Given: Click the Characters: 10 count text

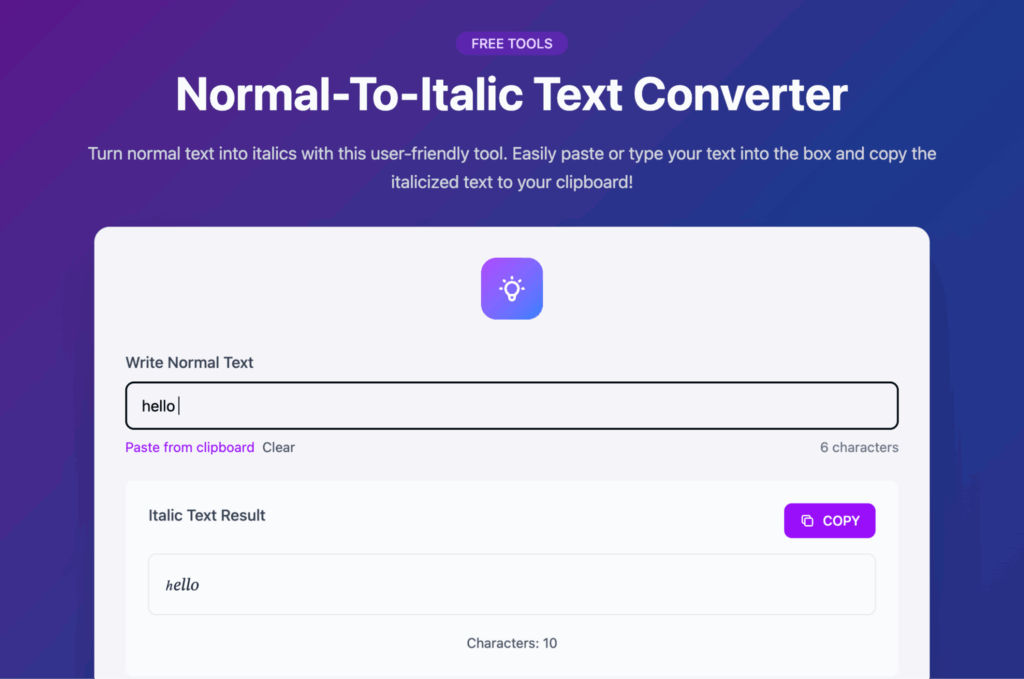Looking at the screenshot, I should pyautogui.click(x=511, y=643).
